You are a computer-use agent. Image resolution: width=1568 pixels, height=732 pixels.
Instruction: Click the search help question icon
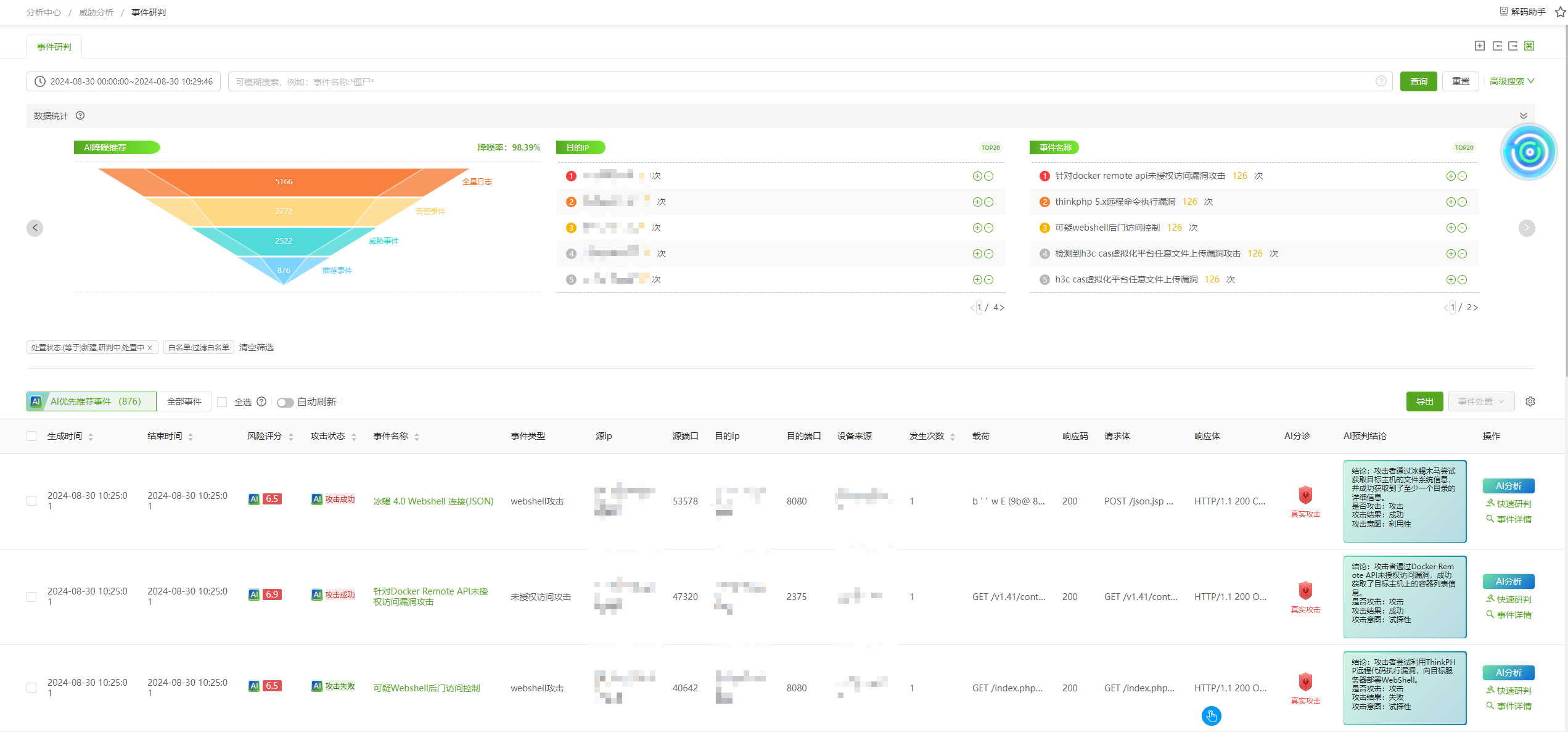(1381, 81)
